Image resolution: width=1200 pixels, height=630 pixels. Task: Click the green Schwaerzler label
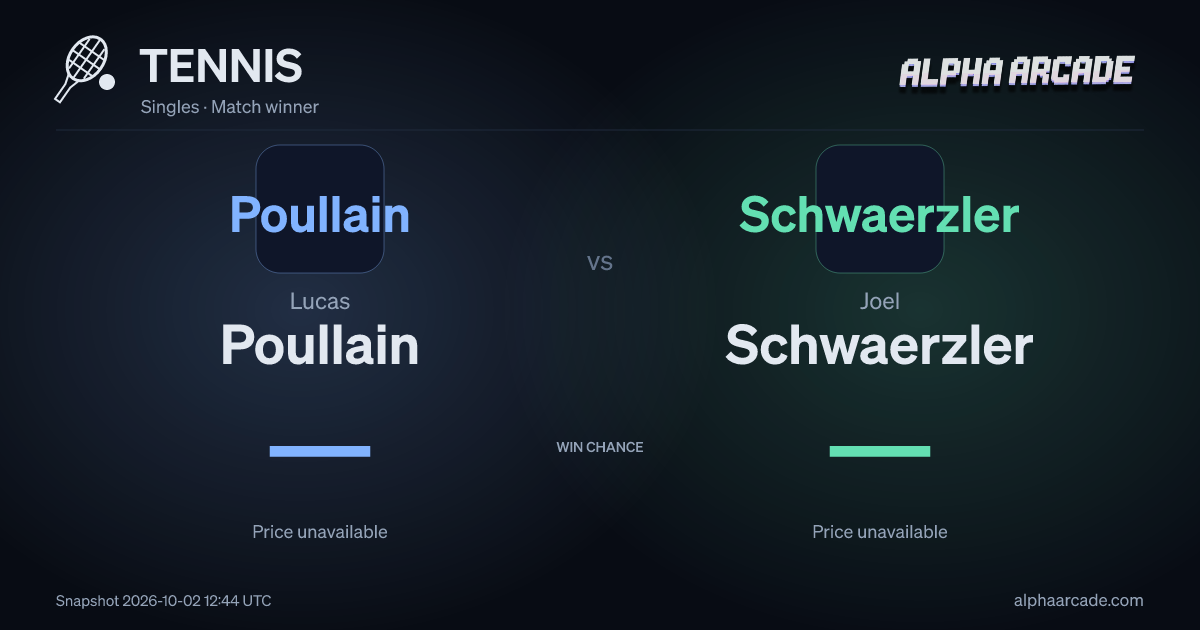[x=879, y=215]
